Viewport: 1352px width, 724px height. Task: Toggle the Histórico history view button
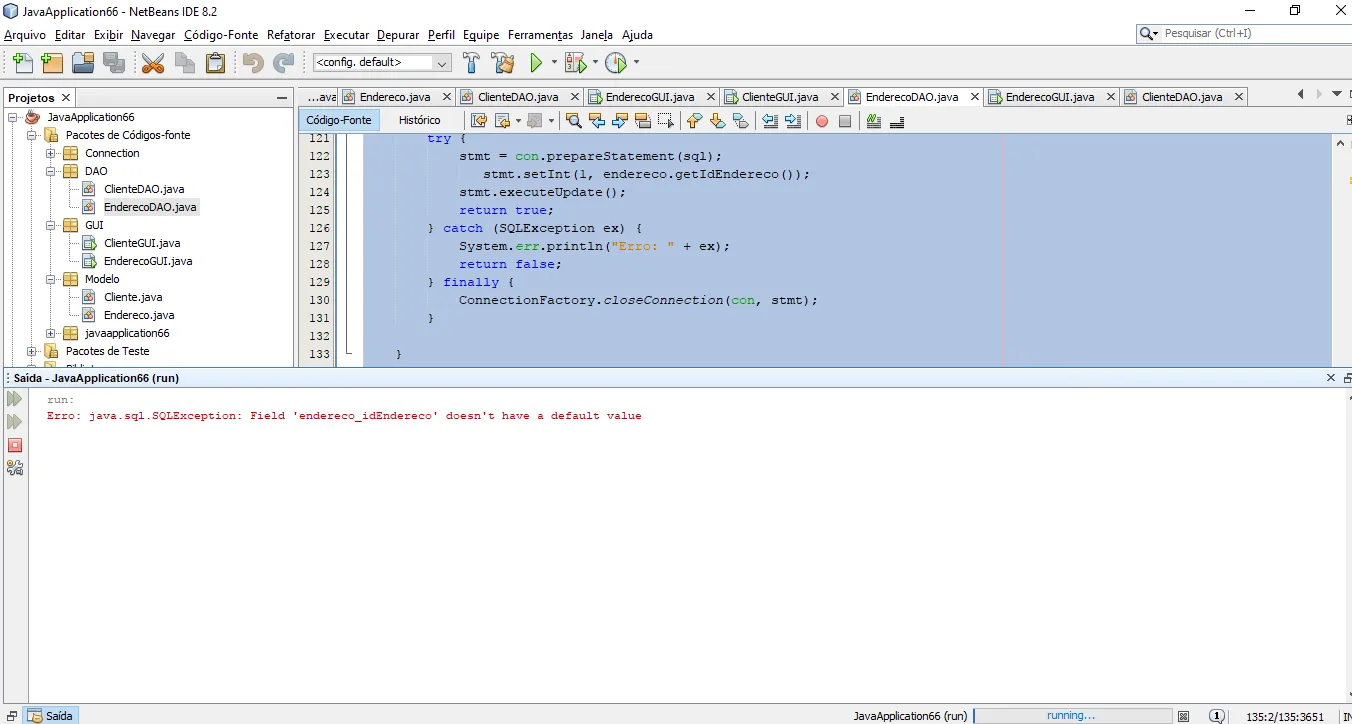tap(419, 120)
